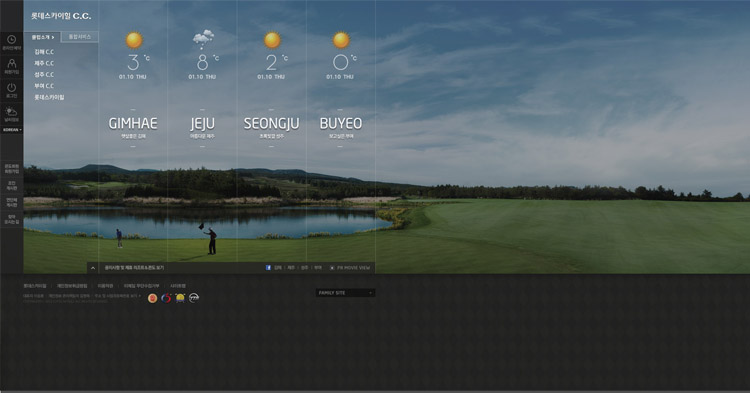Click the power icon to log in
Image resolution: width=750 pixels, height=393 pixels.
coord(11,87)
